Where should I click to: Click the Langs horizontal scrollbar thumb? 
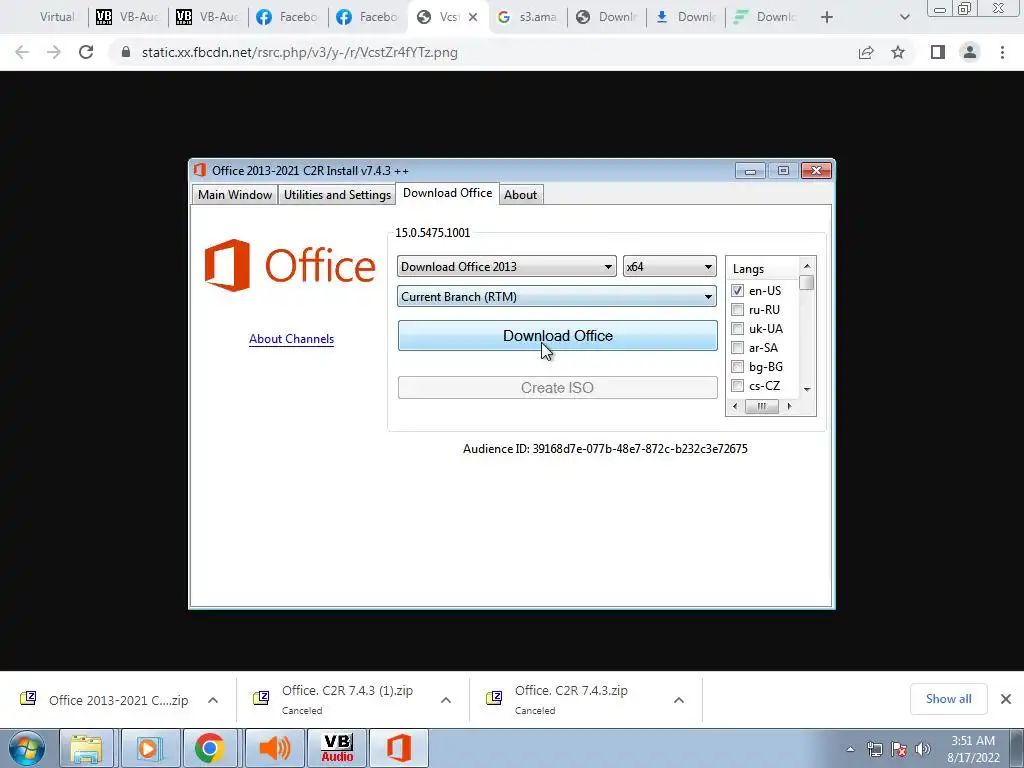pos(761,406)
